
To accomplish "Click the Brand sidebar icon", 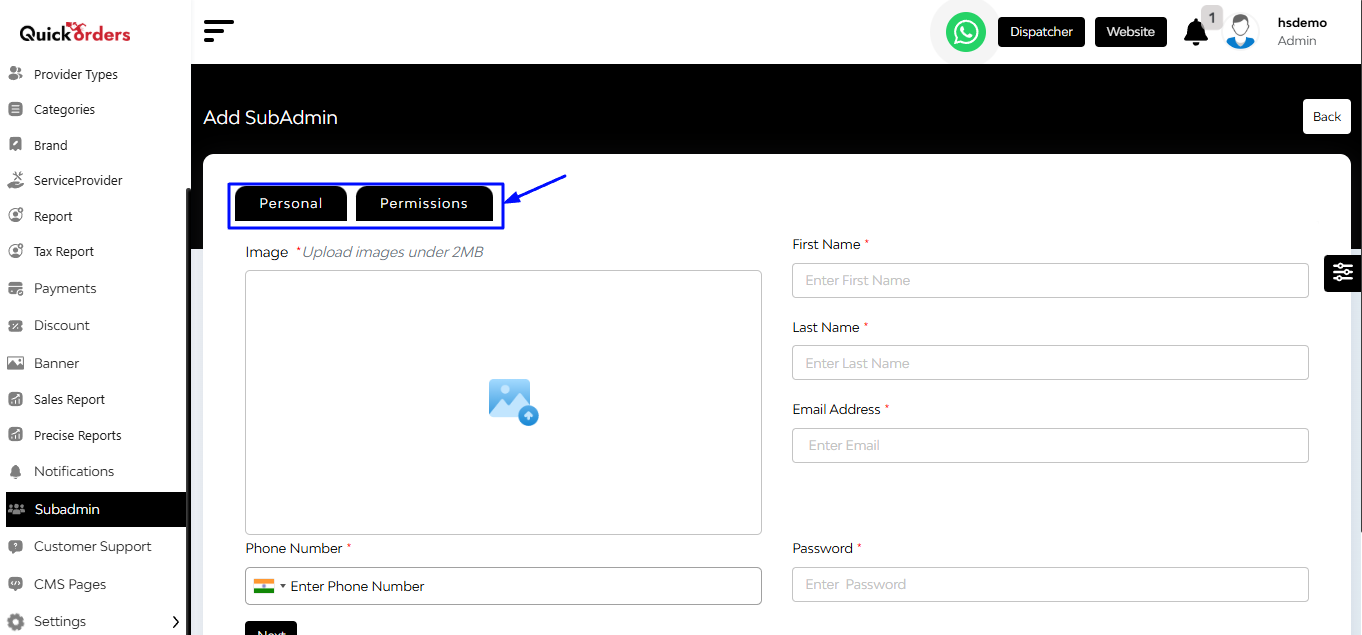I will click(x=15, y=145).
